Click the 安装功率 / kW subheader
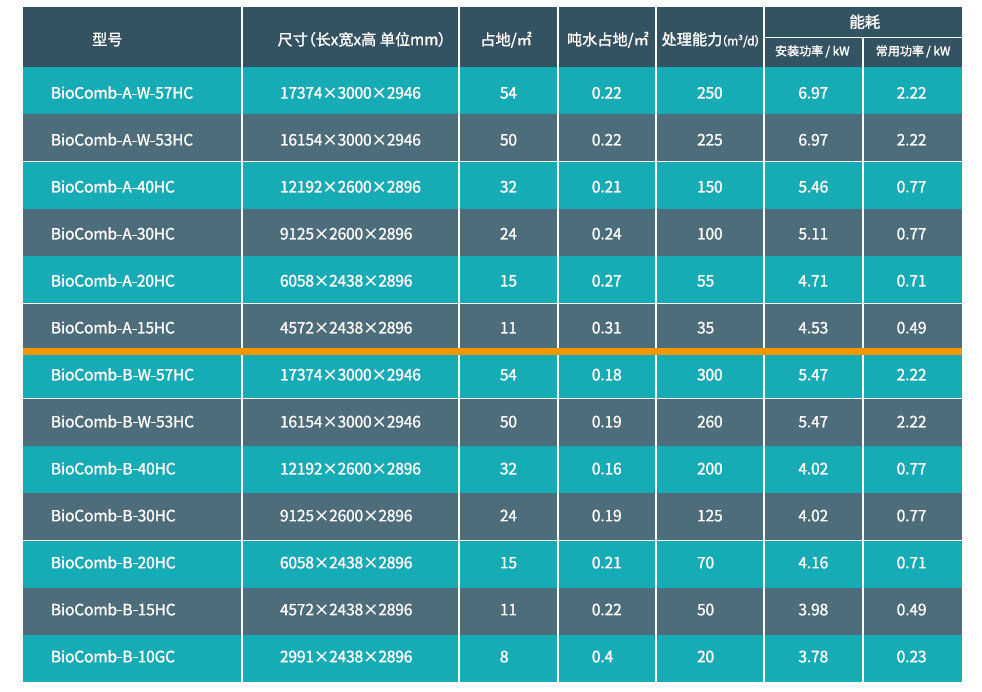This screenshot has height=692, width=982. tap(812, 51)
